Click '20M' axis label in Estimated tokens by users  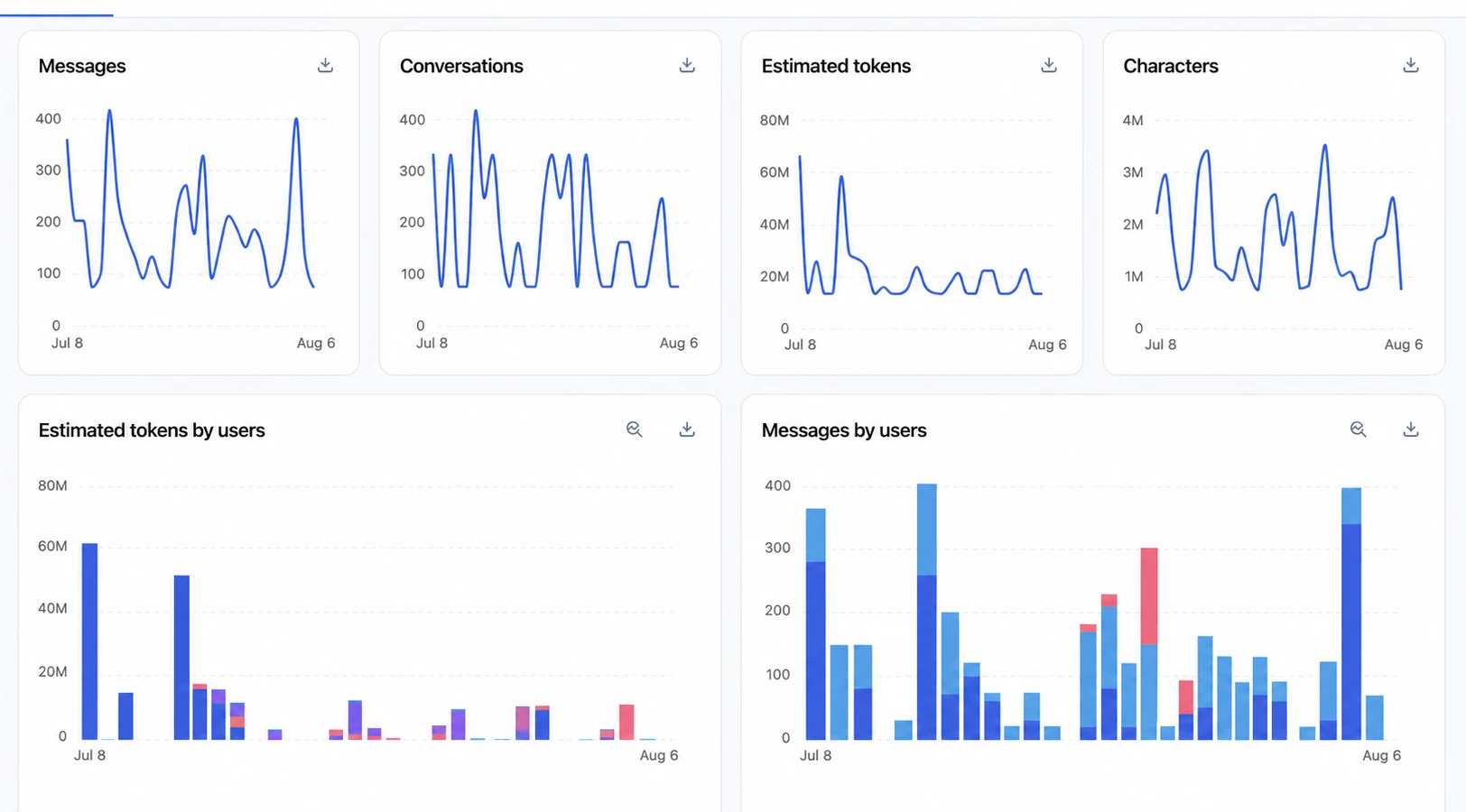[52, 671]
